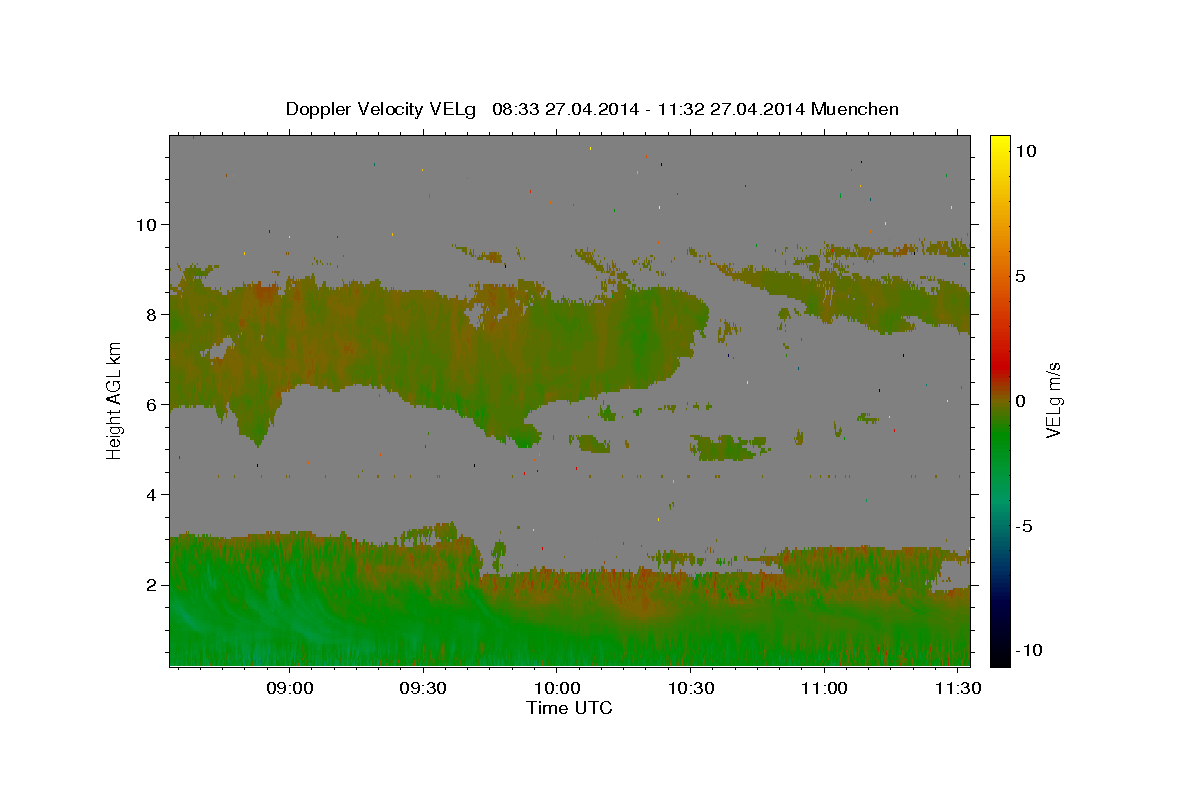Click the '11:00' time axis label

[824, 688]
